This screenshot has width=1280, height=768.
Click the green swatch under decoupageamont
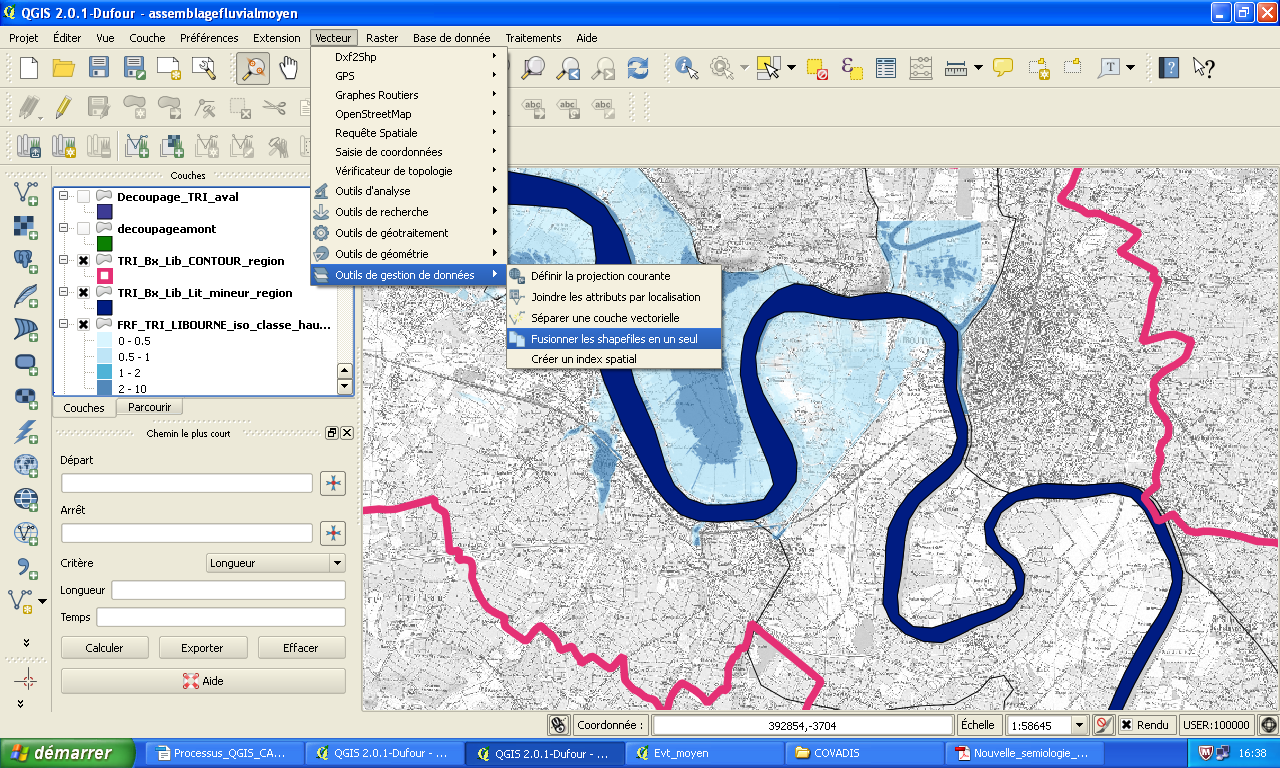click(x=105, y=244)
